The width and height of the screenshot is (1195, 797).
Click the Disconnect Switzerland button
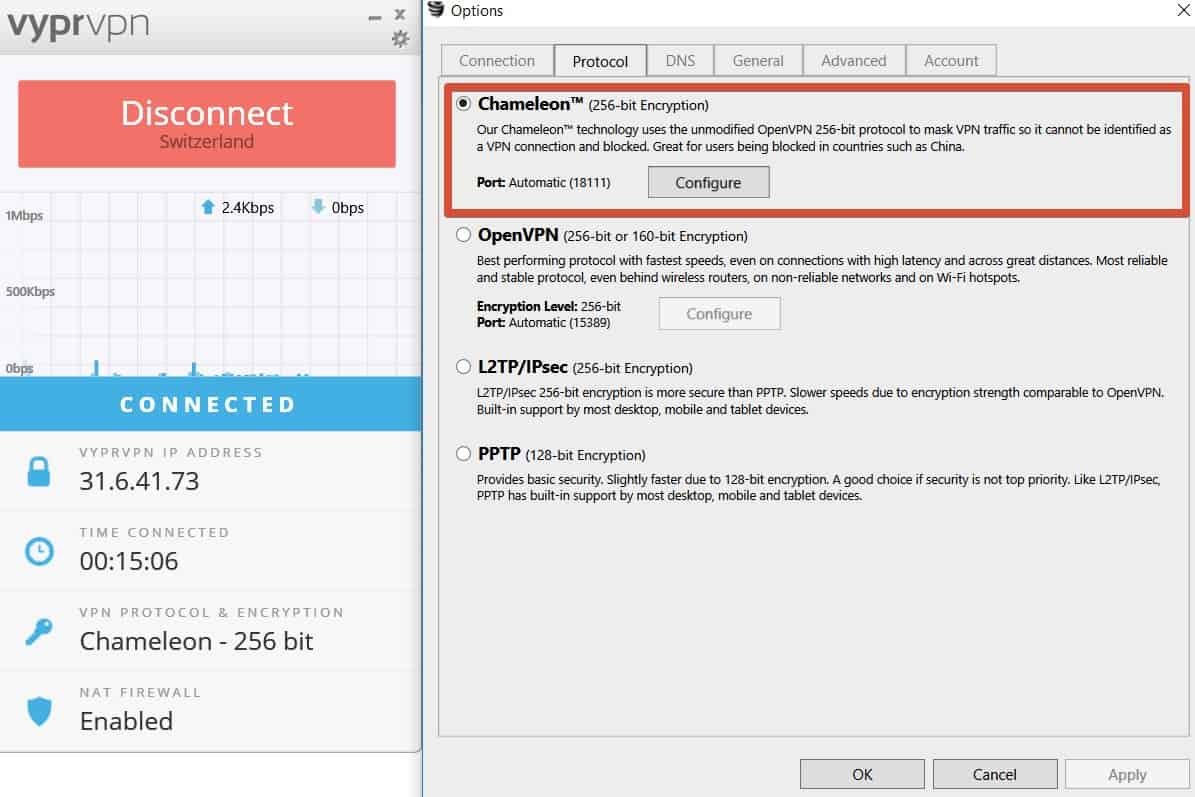point(207,123)
